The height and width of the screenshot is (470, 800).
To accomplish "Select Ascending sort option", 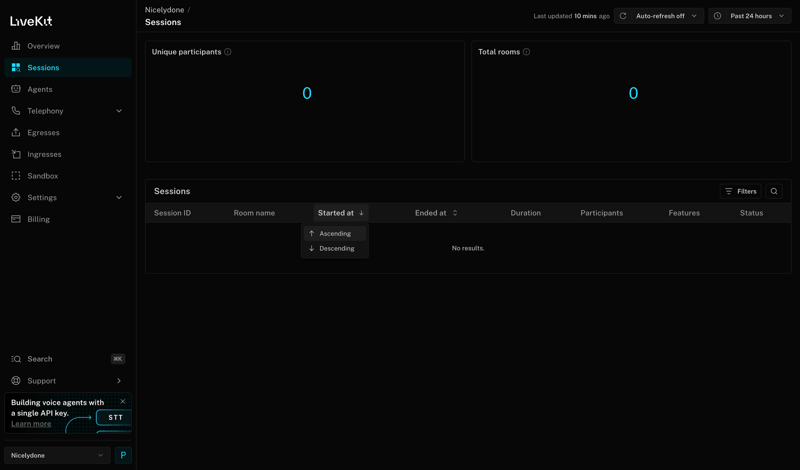I will [335, 233].
